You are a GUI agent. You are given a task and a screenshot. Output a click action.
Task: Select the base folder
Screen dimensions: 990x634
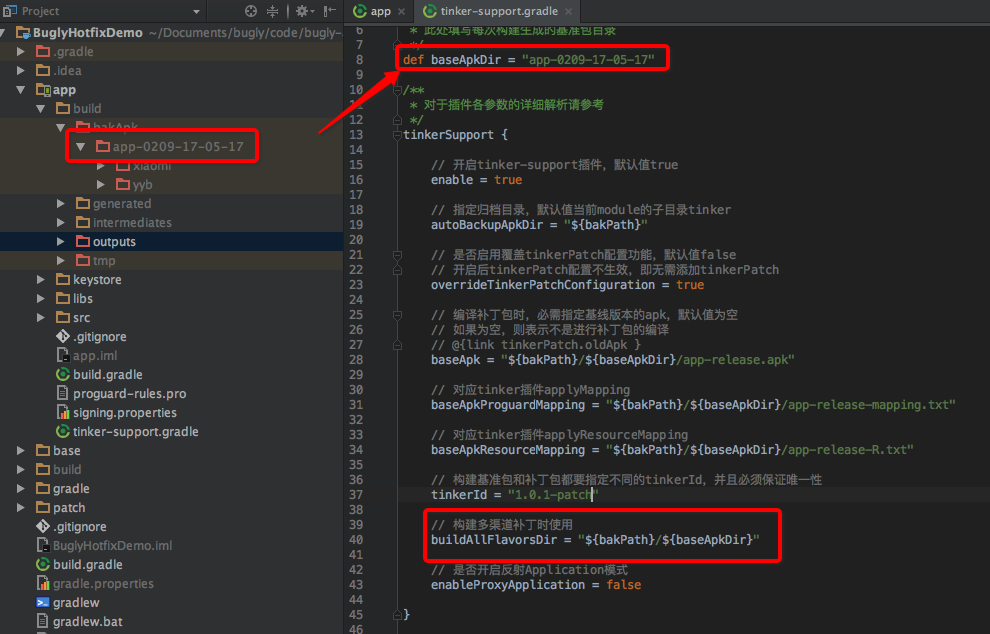coord(66,451)
